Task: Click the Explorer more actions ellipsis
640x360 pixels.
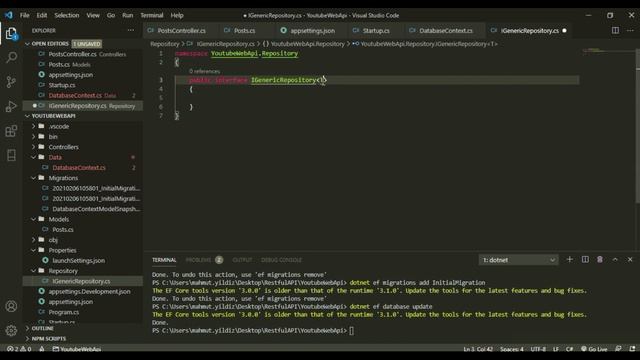Action: click(131, 30)
